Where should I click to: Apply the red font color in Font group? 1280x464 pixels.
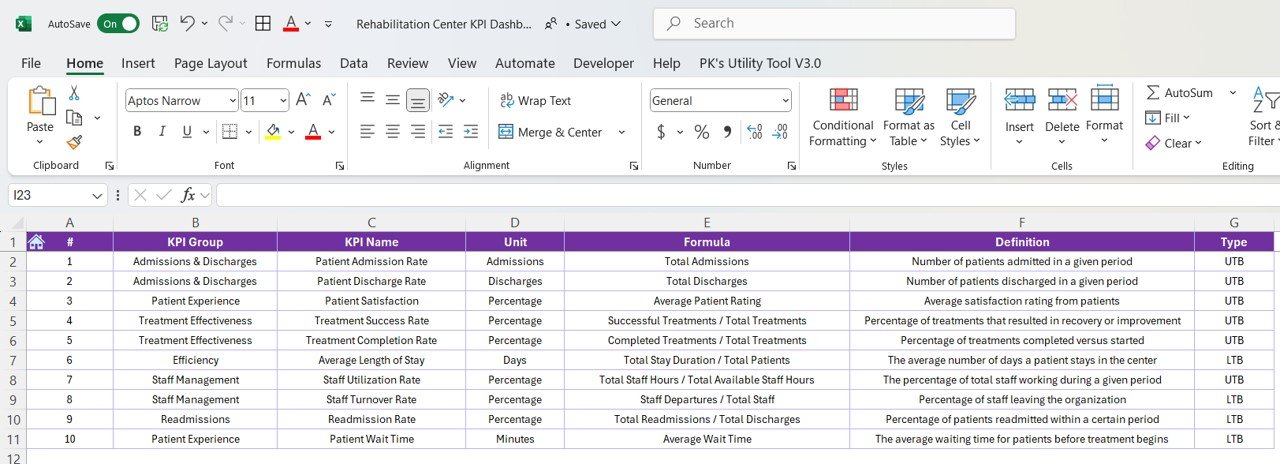point(312,132)
